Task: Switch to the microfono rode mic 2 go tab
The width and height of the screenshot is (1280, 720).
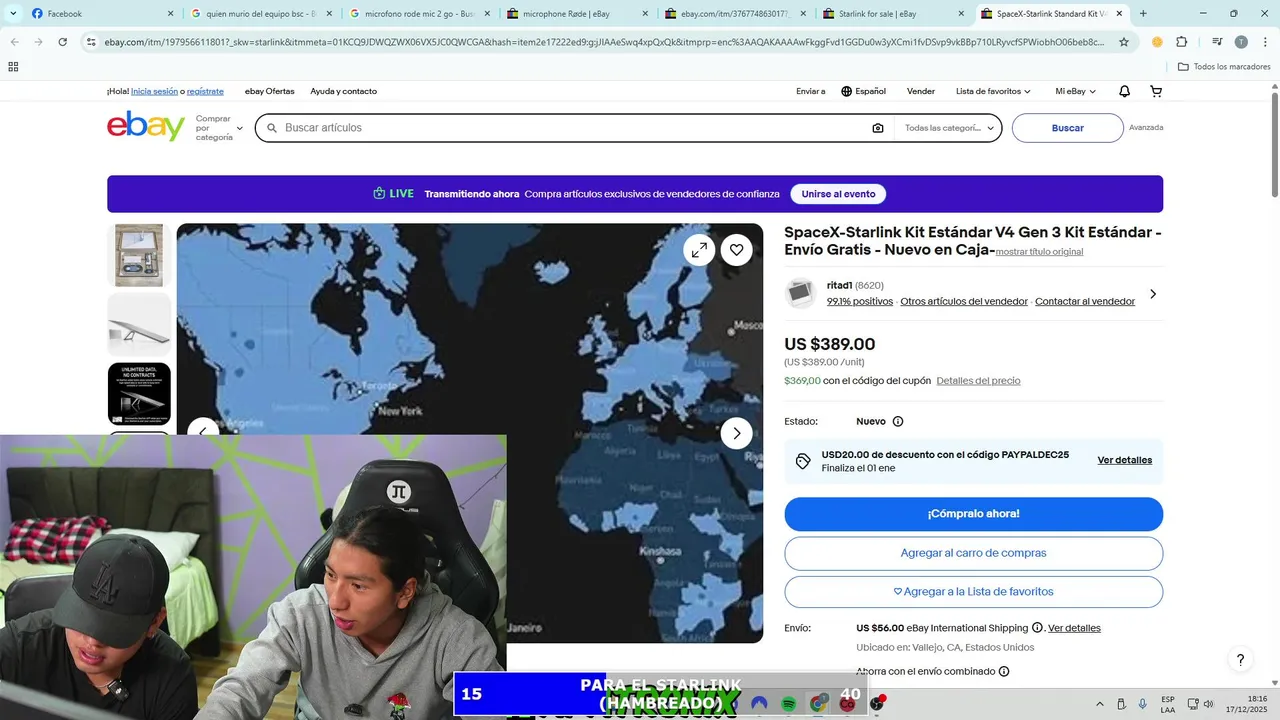Action: point(420,14)
